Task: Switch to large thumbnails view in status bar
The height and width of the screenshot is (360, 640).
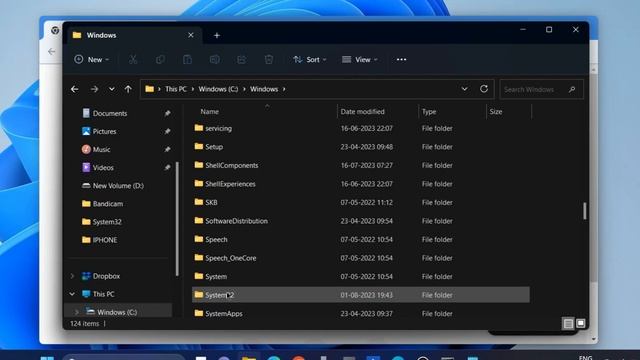Action: 580,324
